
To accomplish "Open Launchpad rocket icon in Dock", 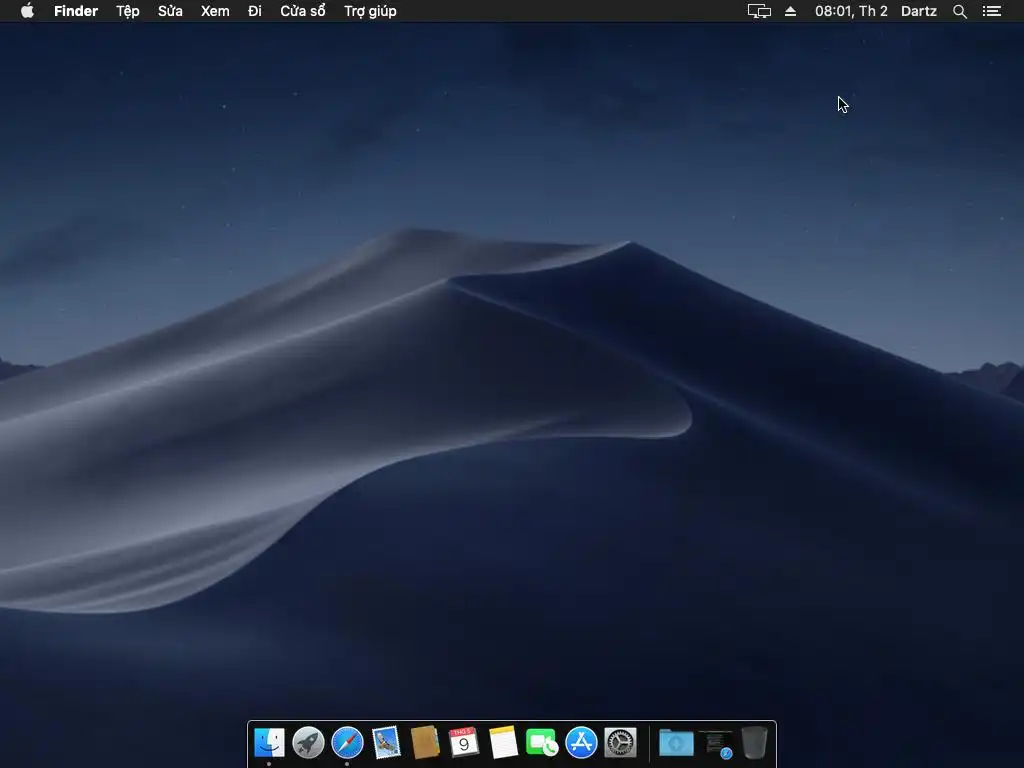I will pos(308,743).
